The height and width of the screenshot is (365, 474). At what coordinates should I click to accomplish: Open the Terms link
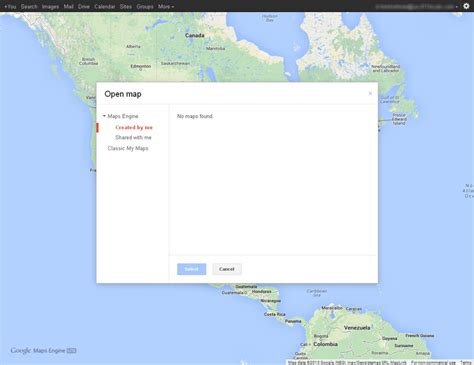click(x=466, y=362)
